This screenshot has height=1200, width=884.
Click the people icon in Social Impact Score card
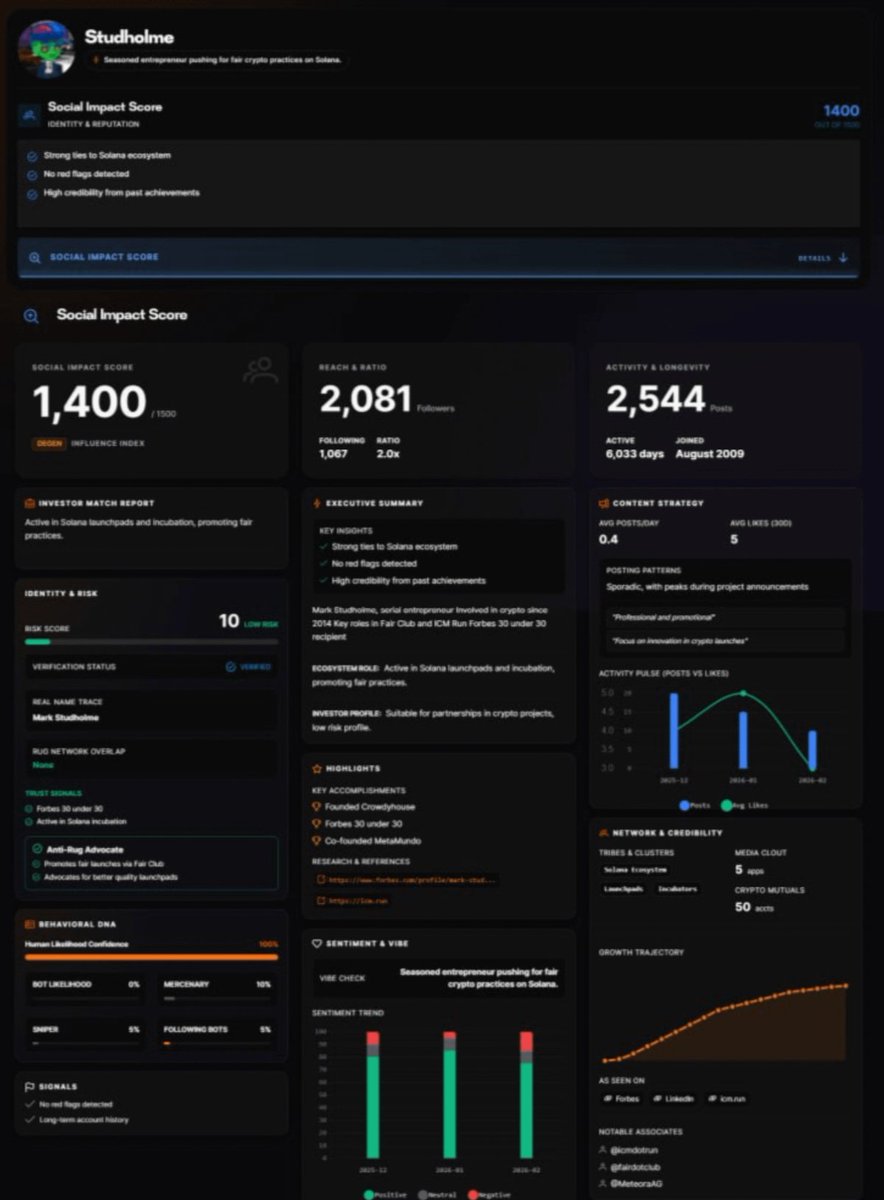260,370
